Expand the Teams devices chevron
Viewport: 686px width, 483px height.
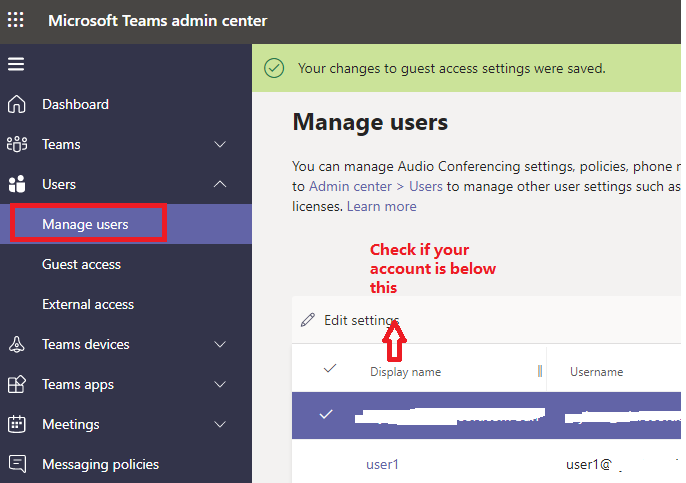(x=220, y=344)
